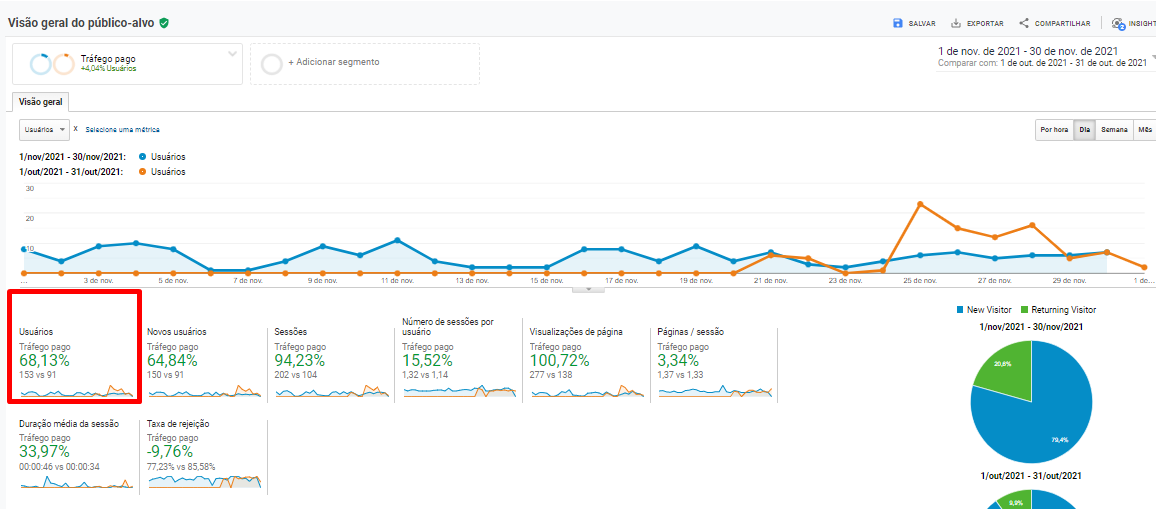Click the Salvar (save) icon
Screen dimensions: 1156x509
pos(898,23)
